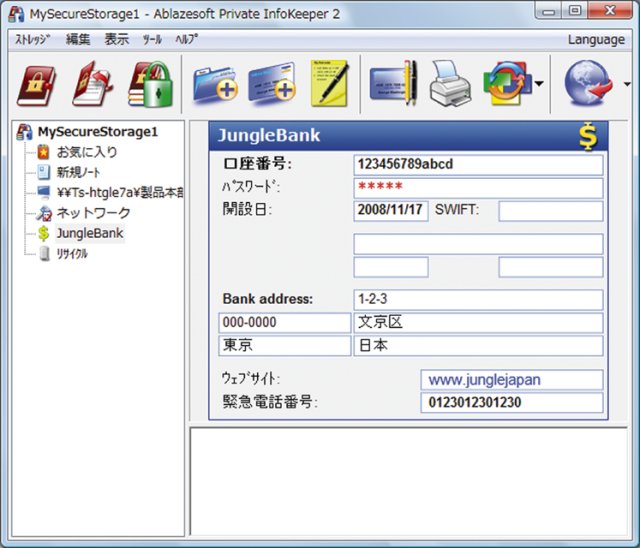Screen dimensions: 640x548
Task: Click the yellow dollar icon in card header
Action: (x=588, y=136)
